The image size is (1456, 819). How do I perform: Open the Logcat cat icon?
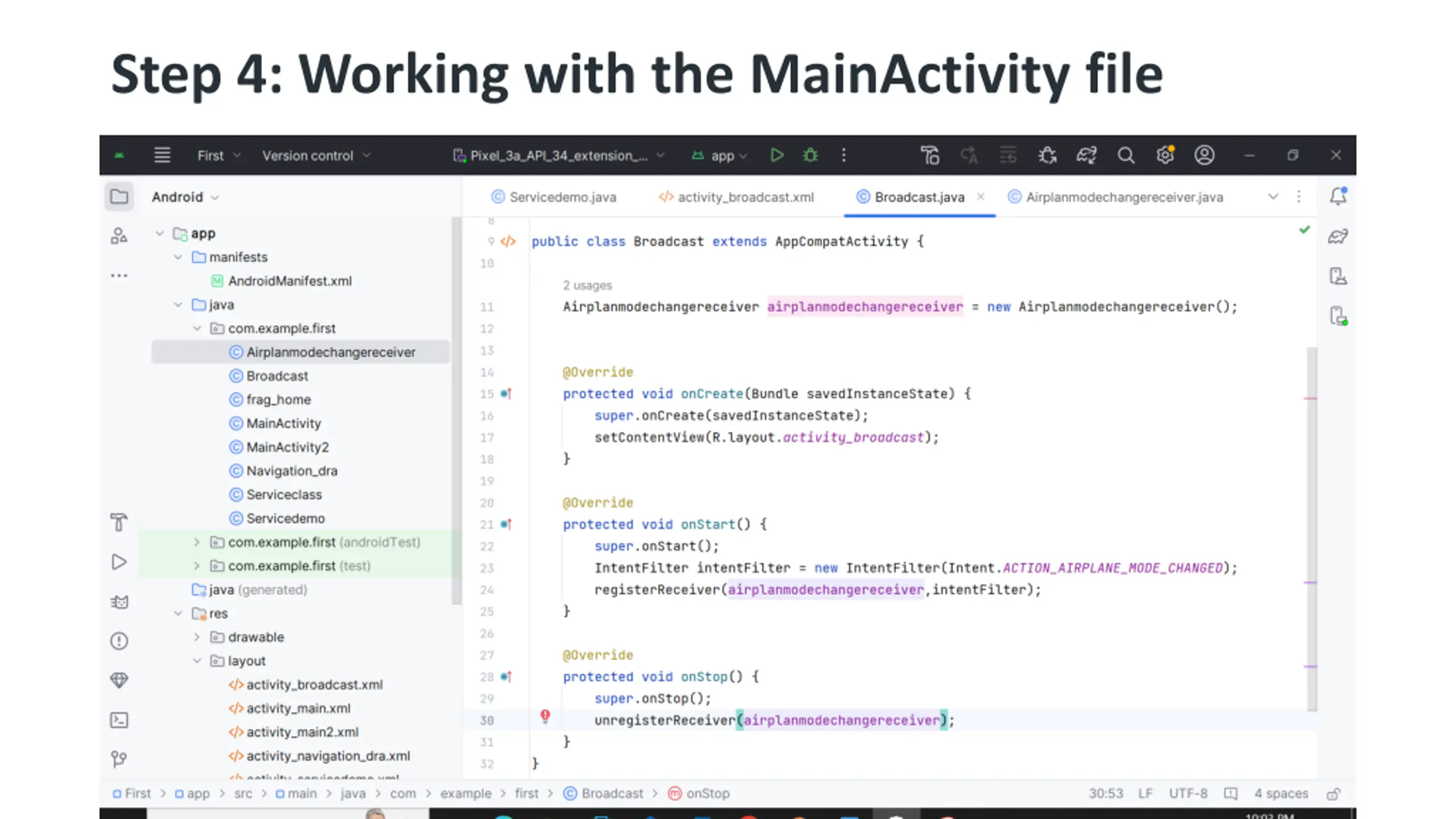click(x=119, y=602)
